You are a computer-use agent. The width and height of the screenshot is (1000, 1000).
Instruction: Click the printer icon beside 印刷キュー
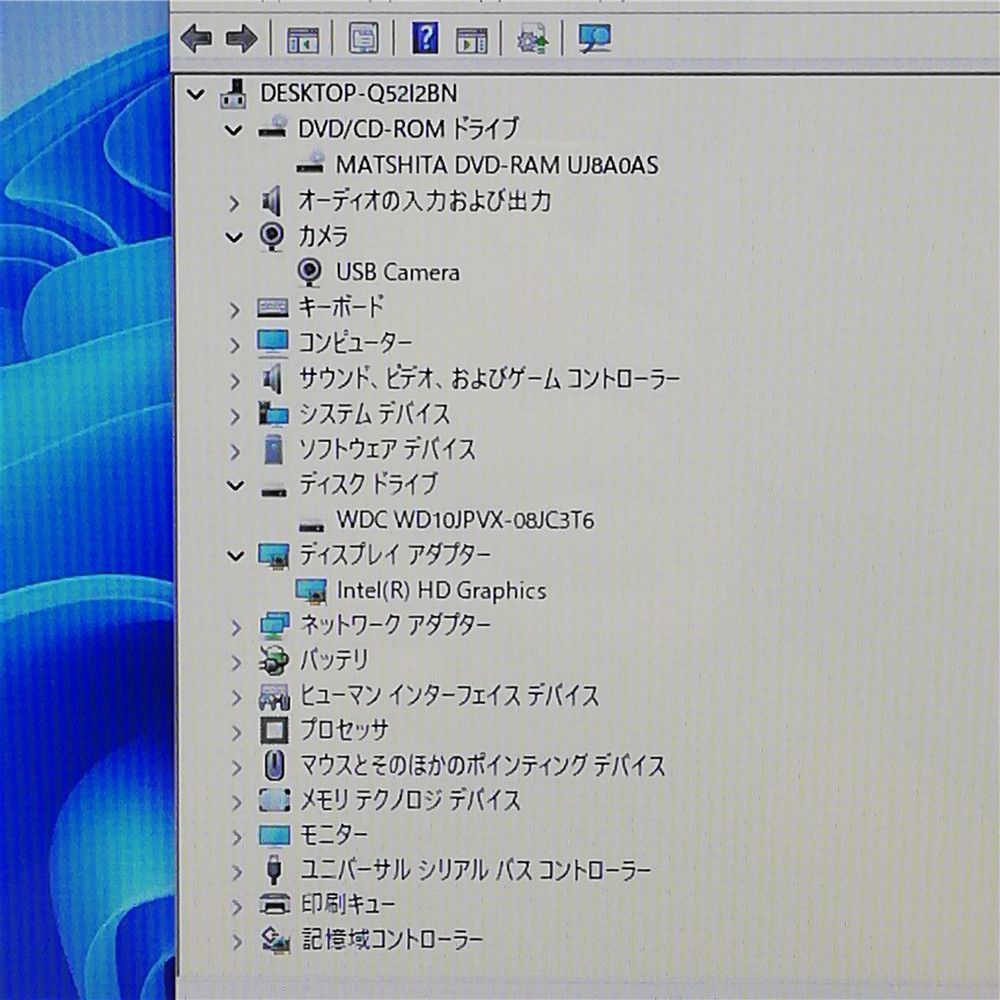pyautogui.click(x=275, y=904)
